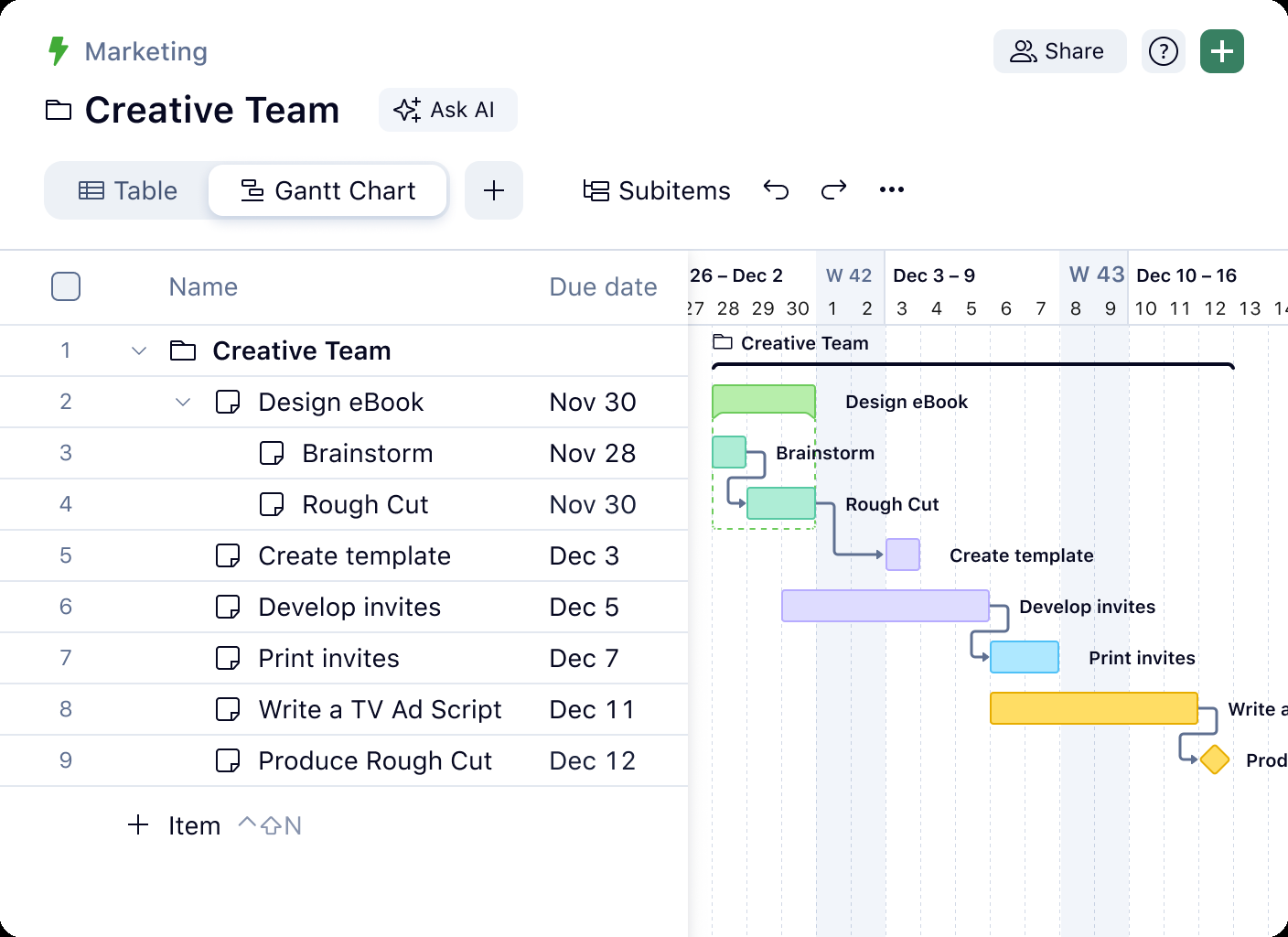
Task: Switch to the Table view tab
Action: (128, 190)
